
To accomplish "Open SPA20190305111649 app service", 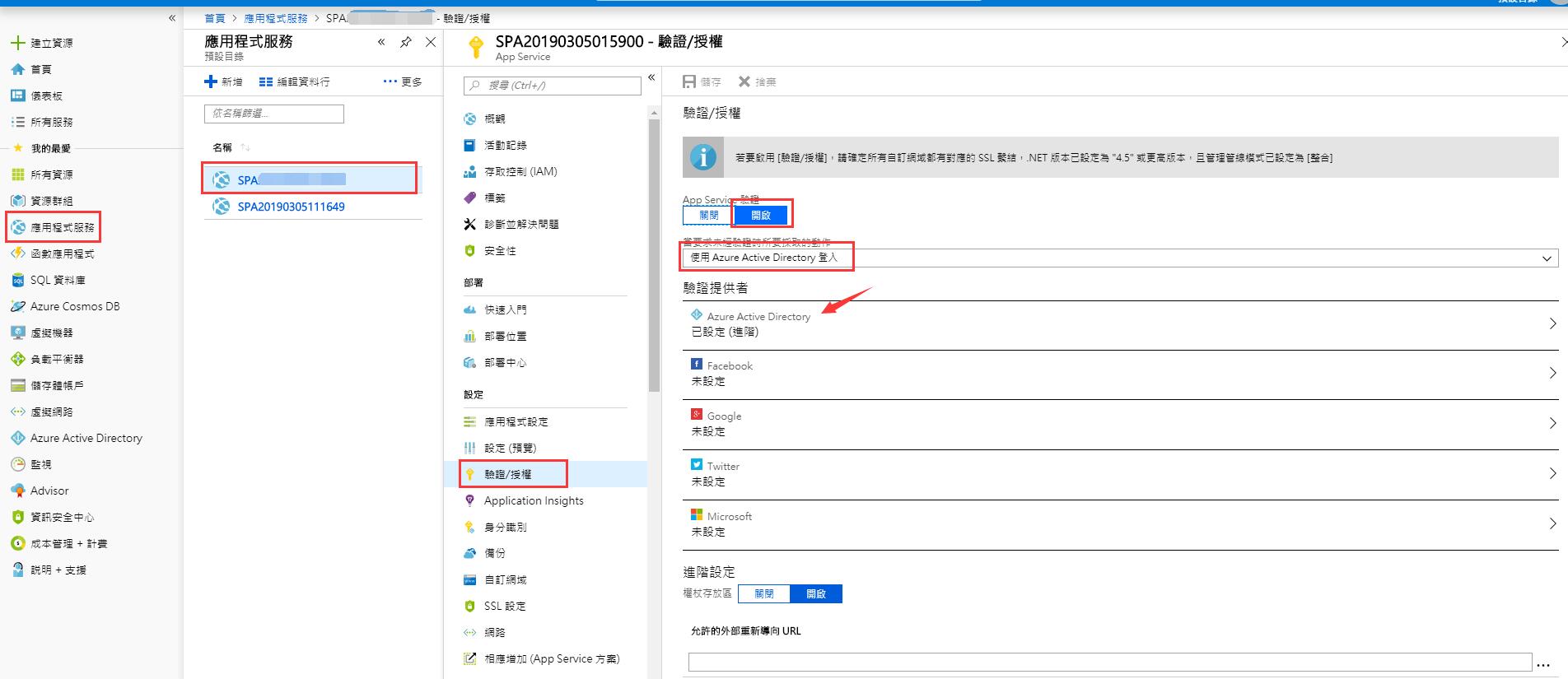I will 291,207.
